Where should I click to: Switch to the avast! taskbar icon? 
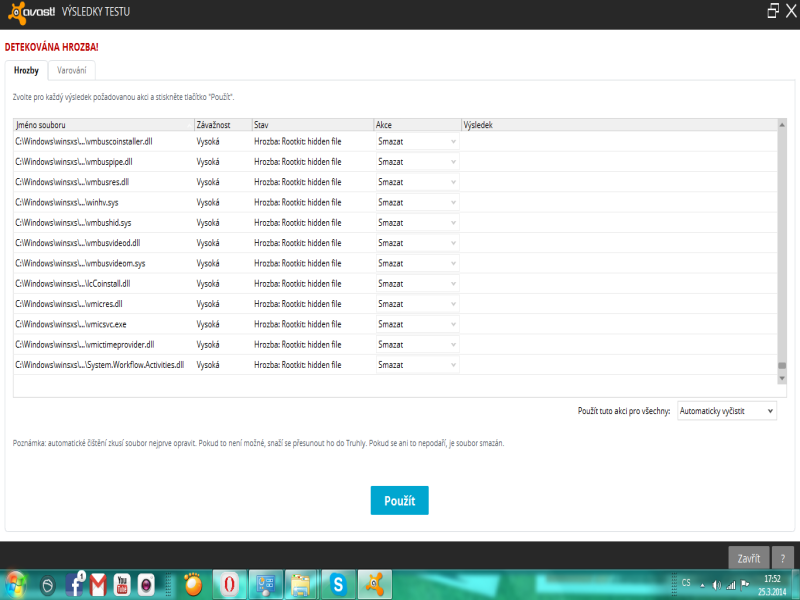point(374,585)
